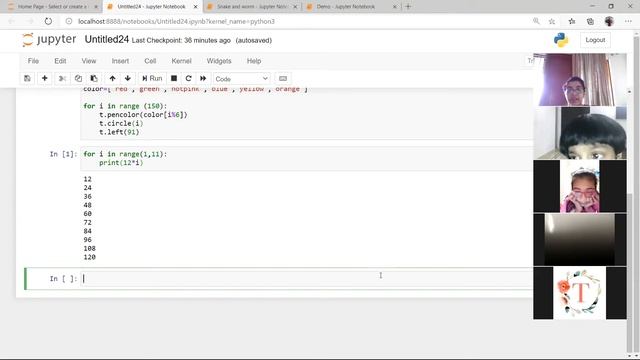The image size is (640, 360).
Task: Open the File menu
Action: coord(33,61)
